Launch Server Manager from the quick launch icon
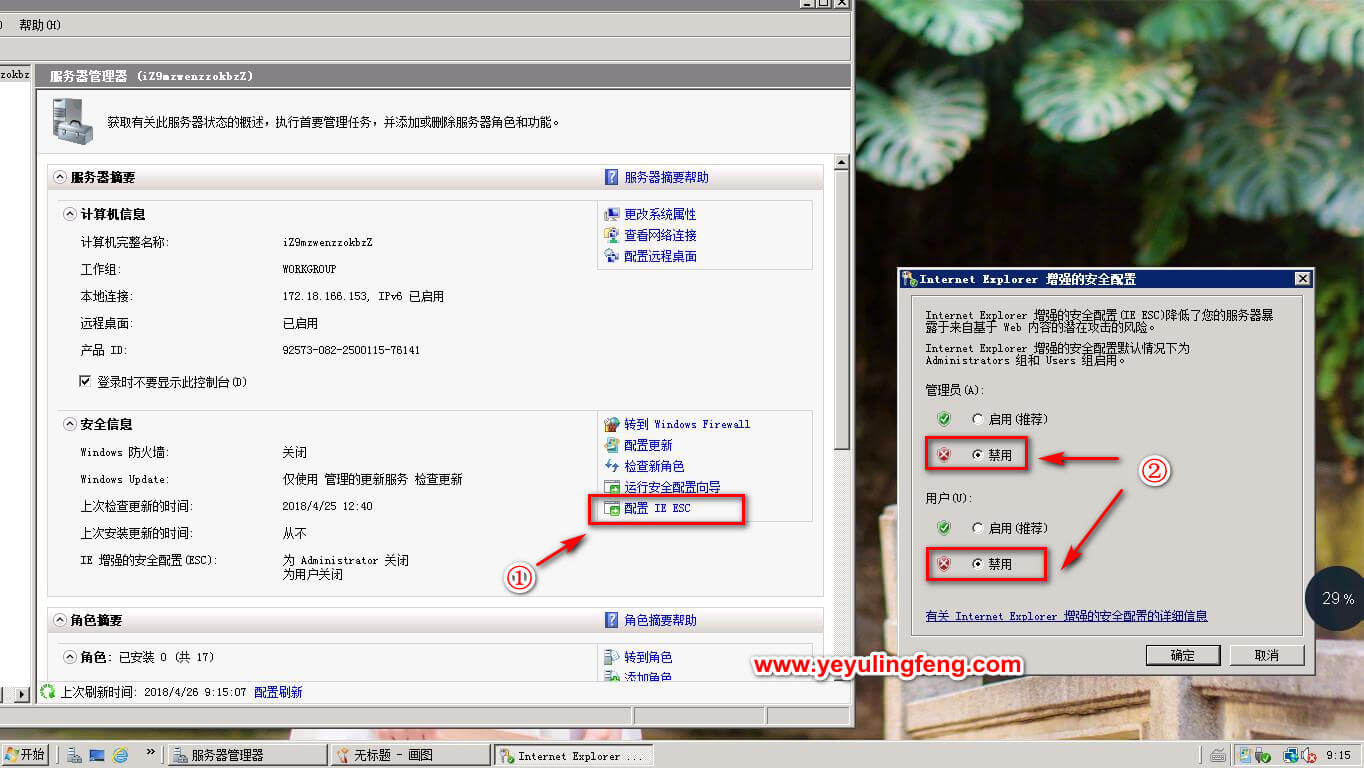This screenshot has width=1364, height=768. [75, 755]
